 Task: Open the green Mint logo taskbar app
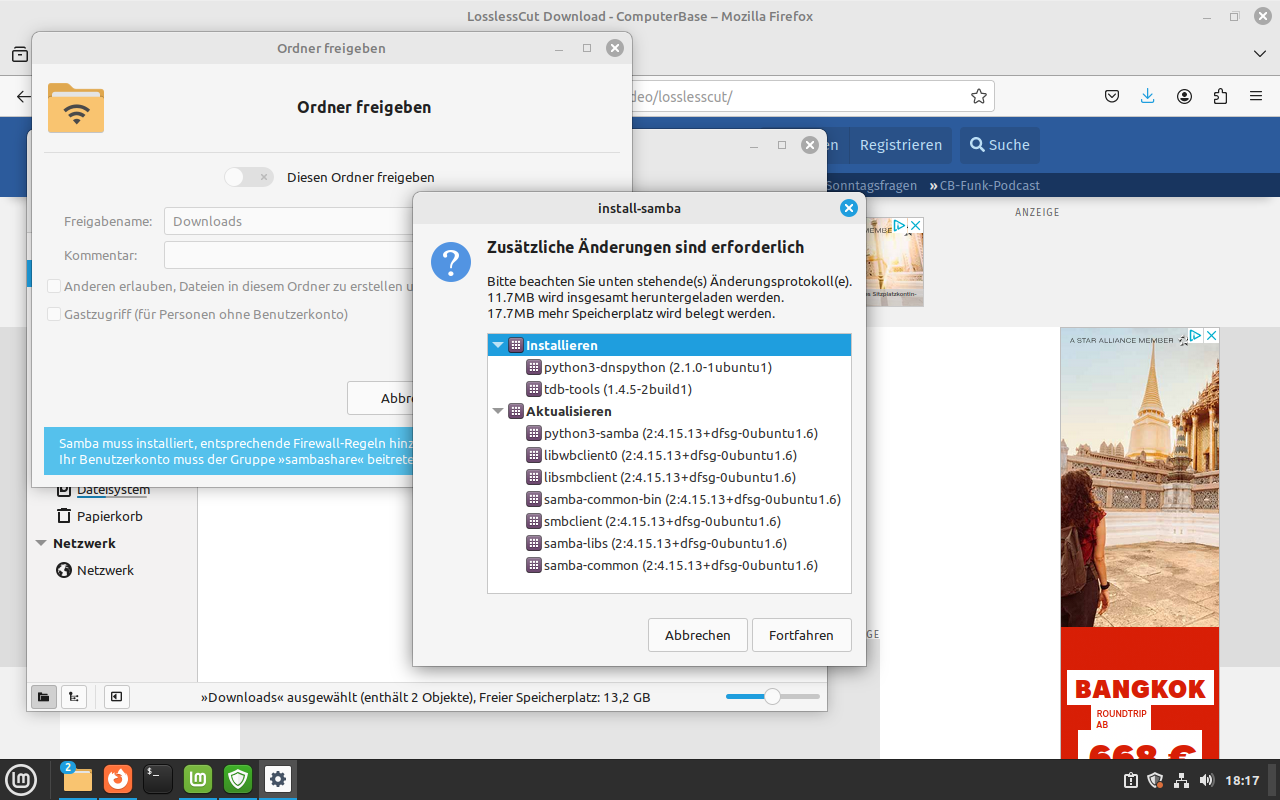(198, 779)
